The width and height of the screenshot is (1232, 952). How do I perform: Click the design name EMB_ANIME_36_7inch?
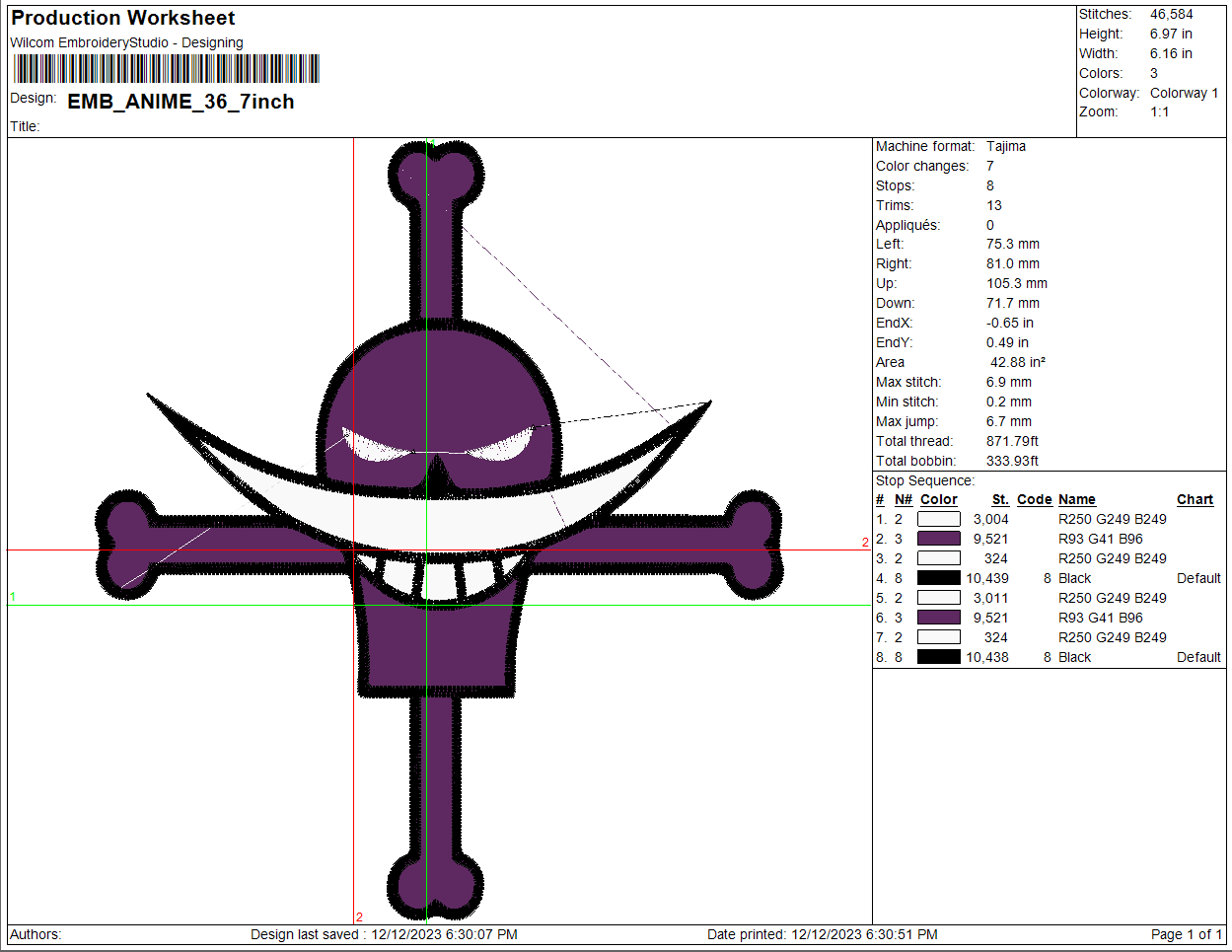pyautogui.click(x=181, y=102)
